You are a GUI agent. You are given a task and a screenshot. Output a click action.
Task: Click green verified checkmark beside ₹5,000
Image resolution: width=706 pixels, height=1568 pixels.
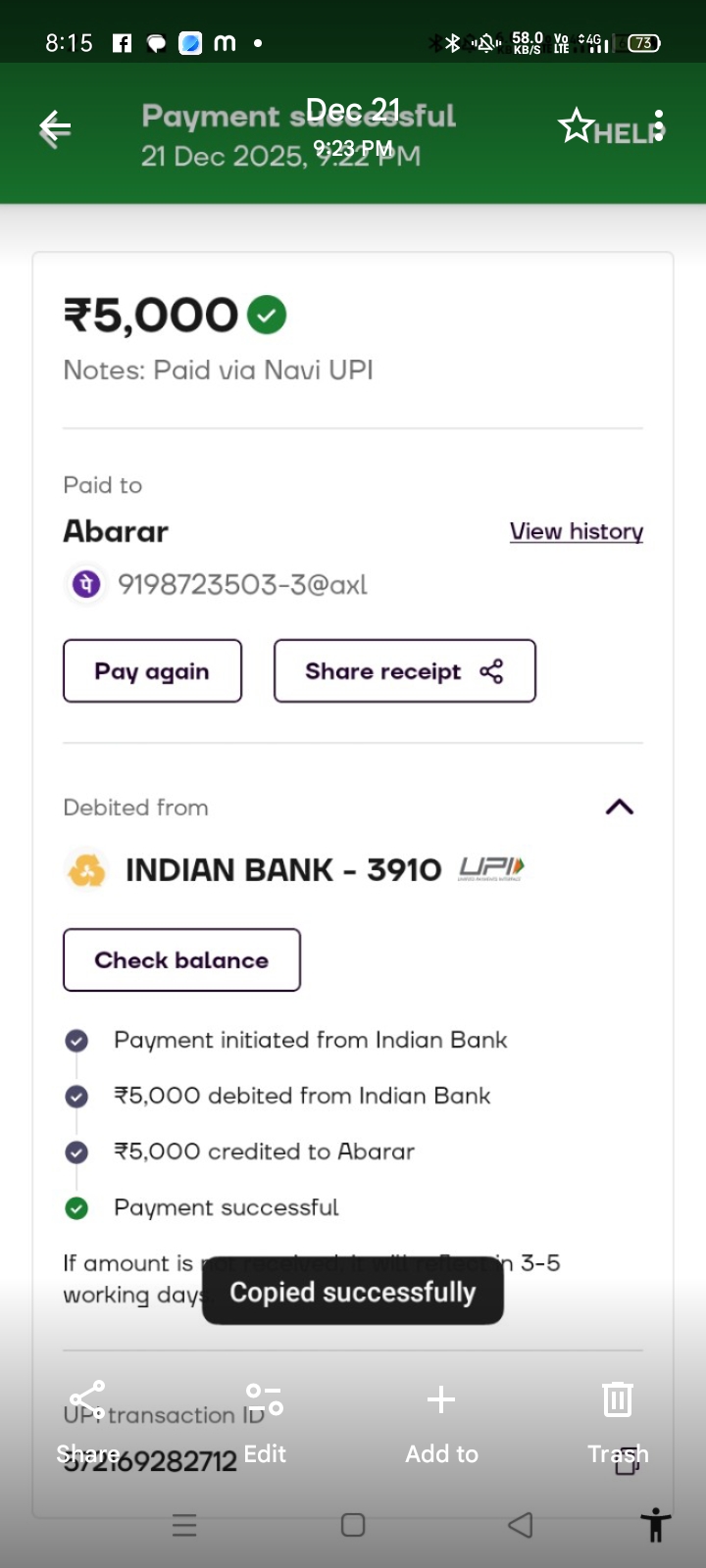tap(267, 315)
